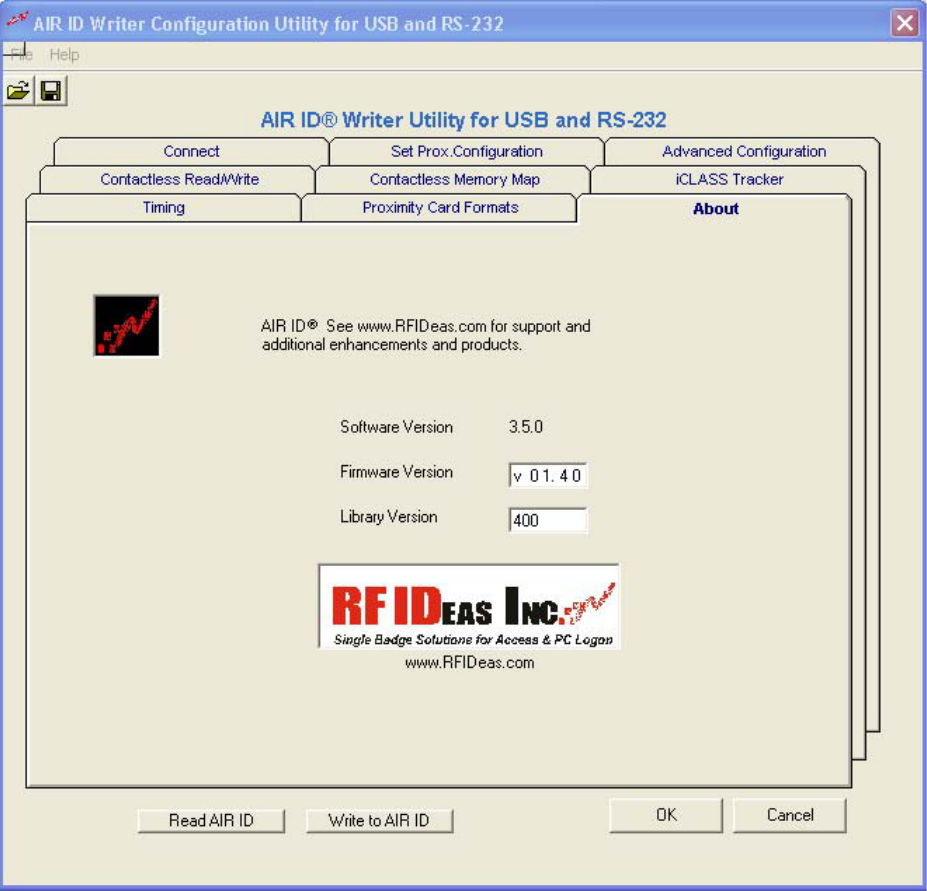Screen dimensions: 927x891
Task: Open the Help menu
Action: (x=64, y=55)
